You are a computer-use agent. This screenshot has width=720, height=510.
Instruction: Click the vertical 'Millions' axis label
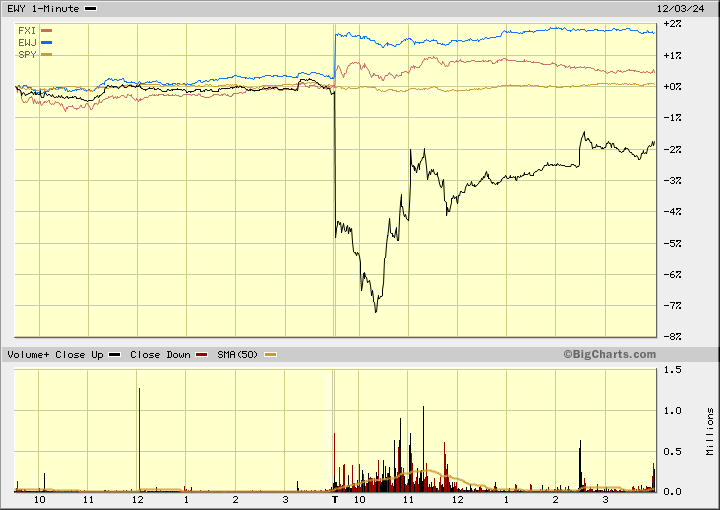click(710, 431)
